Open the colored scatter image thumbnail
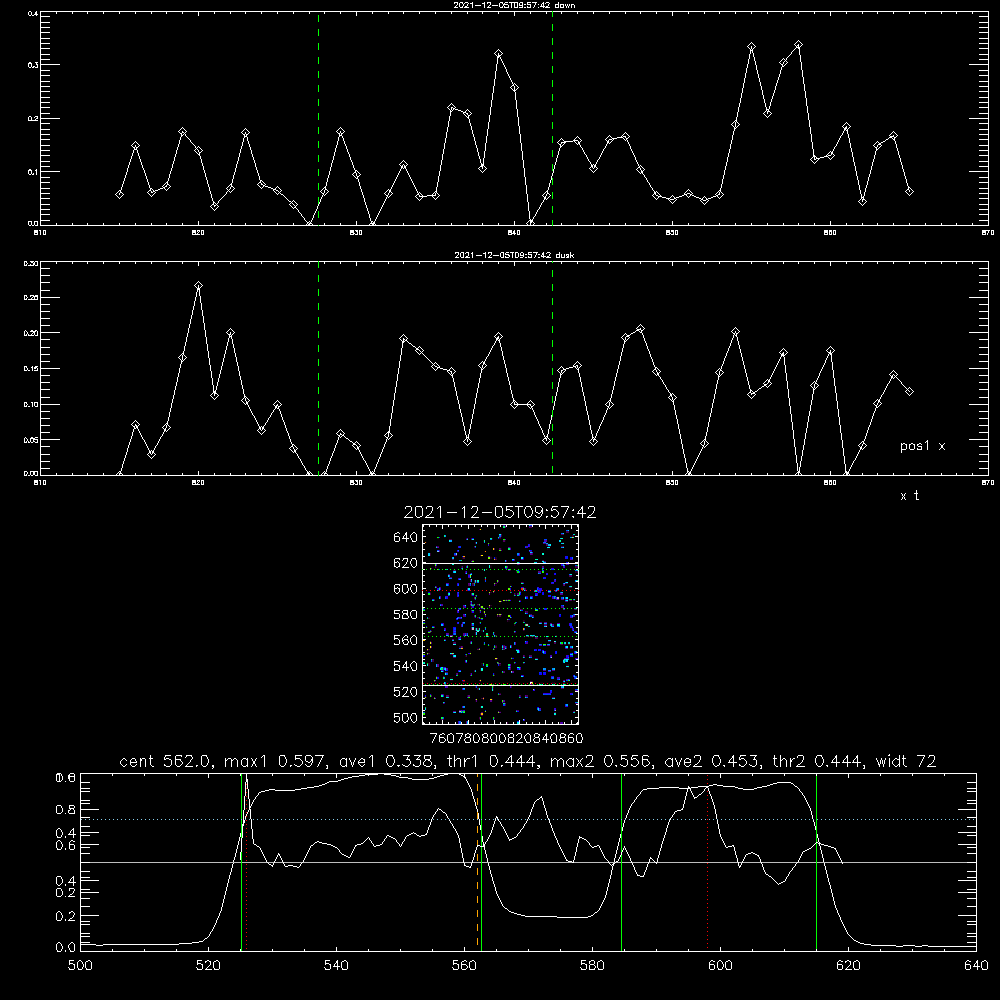 coord(500,624)
